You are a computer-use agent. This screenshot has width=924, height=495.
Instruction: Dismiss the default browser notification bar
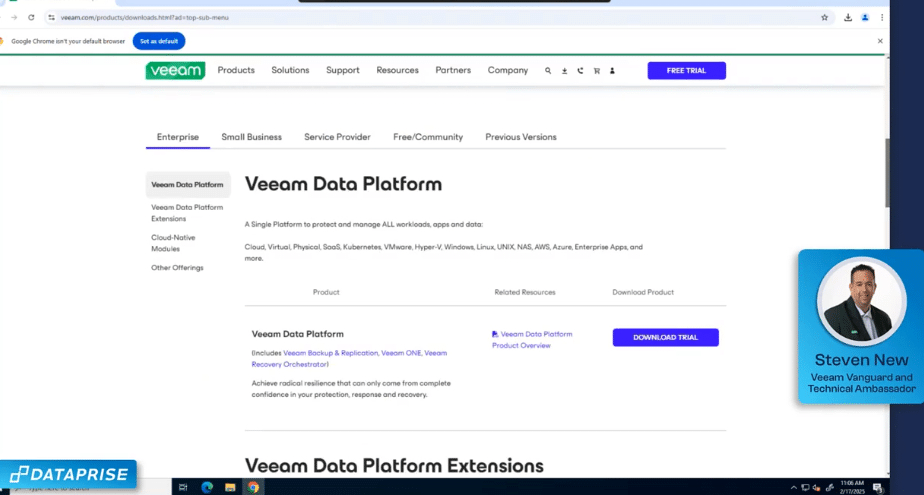point(880,41)
